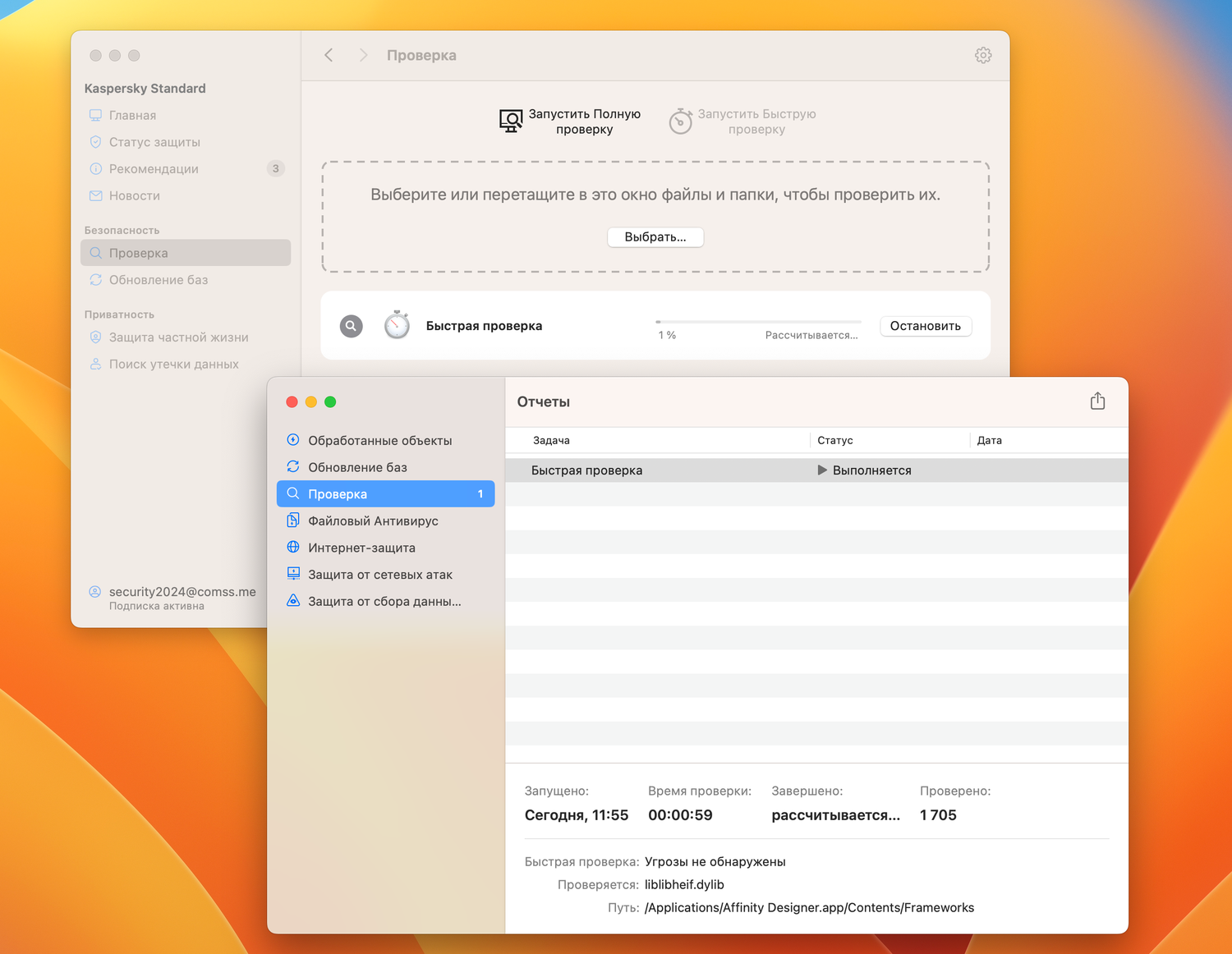Sort reports by Статус column header
The height and width of the screenshot is (954, 1232).
835,440
